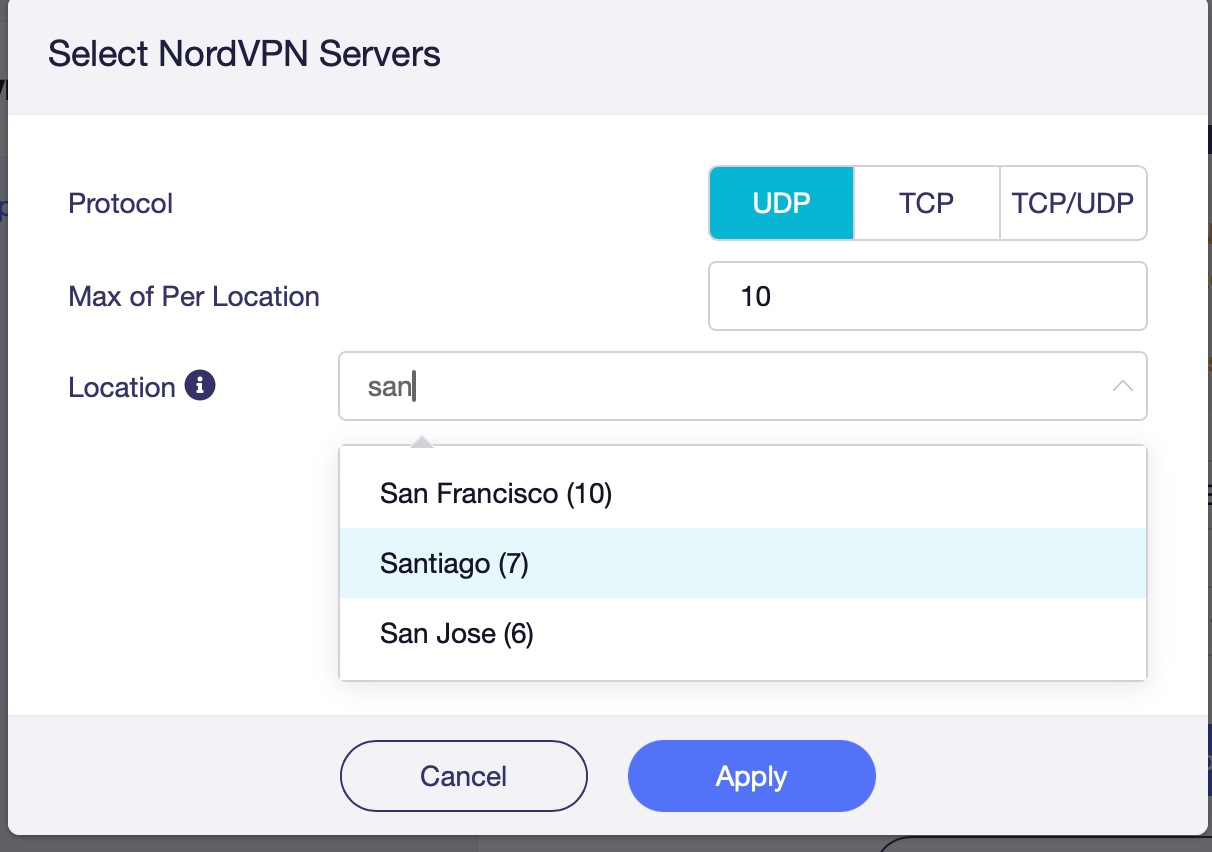Click the Max of Per Location field
The height and width of the screenshot is (852, 1212).
tap(927, 296)
